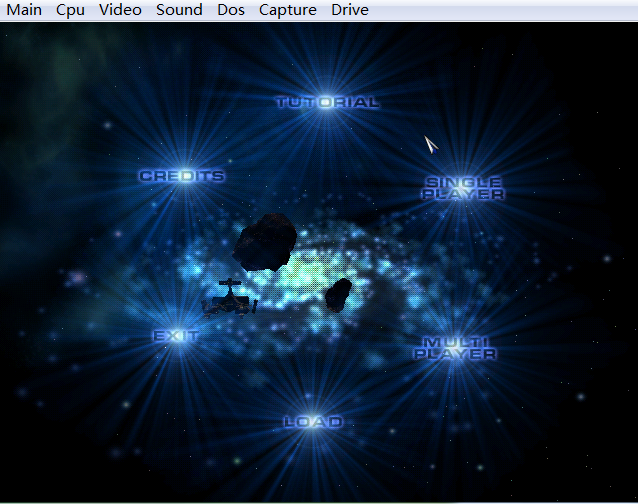Viewport: 638px width, 504px height.
Task: Open the Video menu
Action: click(120, 10)
